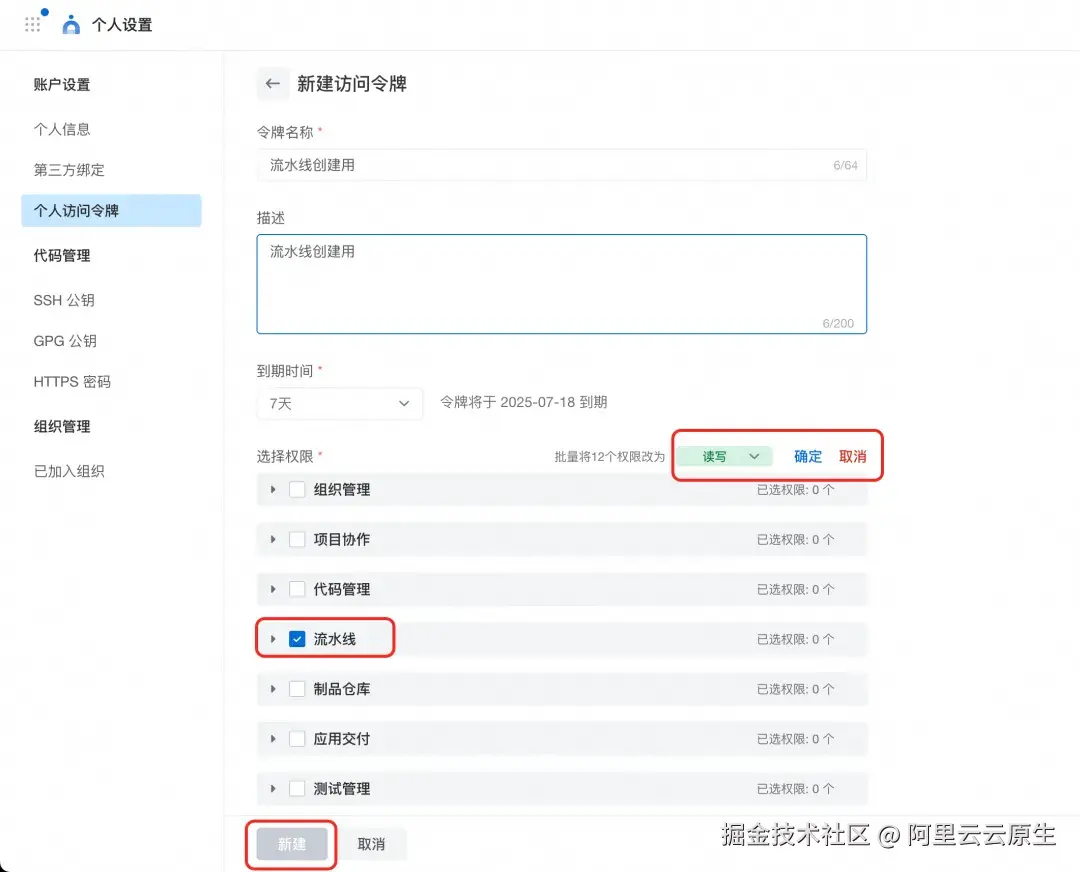Image resolution: width=1080 pixels, height=872 pixels.
Task: Check the 组织管理 checkbox
Action: [297, 490]
